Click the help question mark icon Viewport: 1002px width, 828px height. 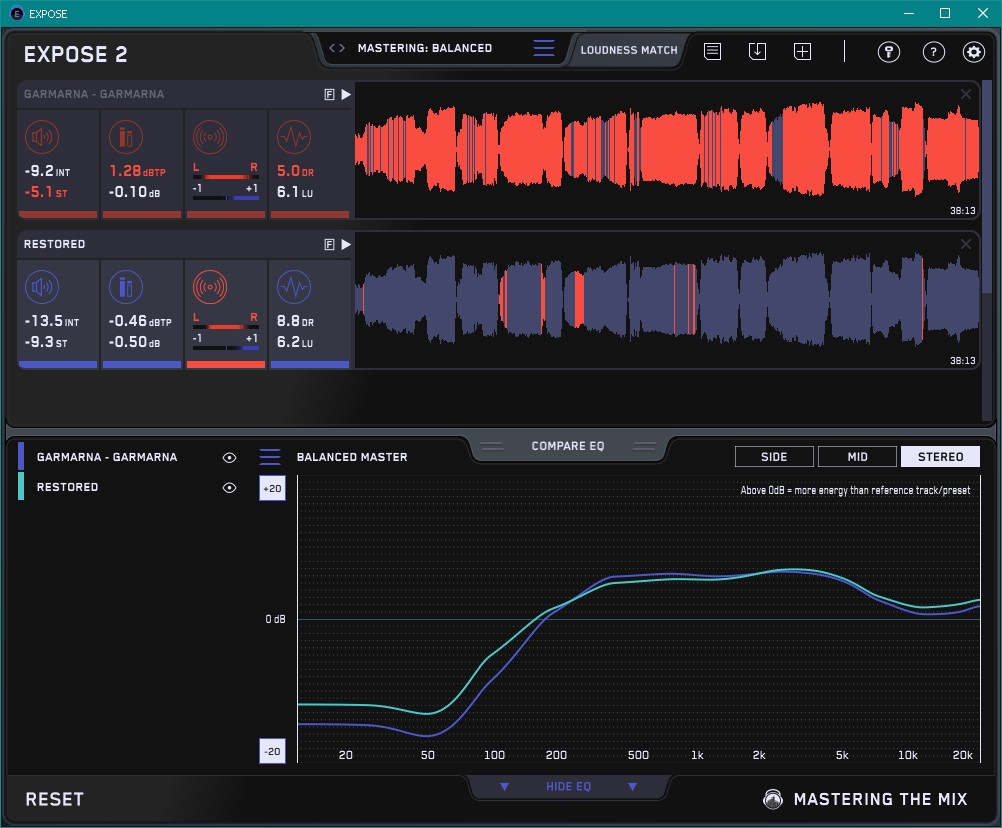click(933, 52)
